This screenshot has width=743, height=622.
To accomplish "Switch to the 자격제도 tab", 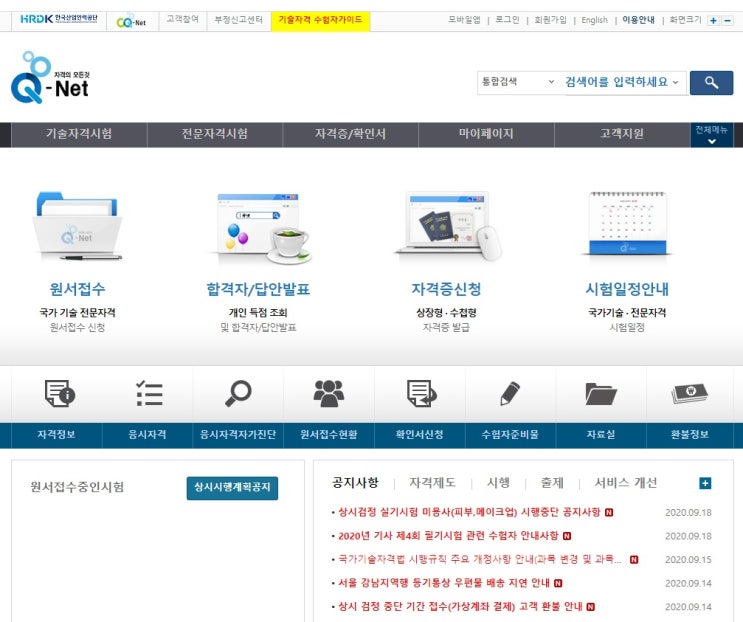I will (433, 483).
